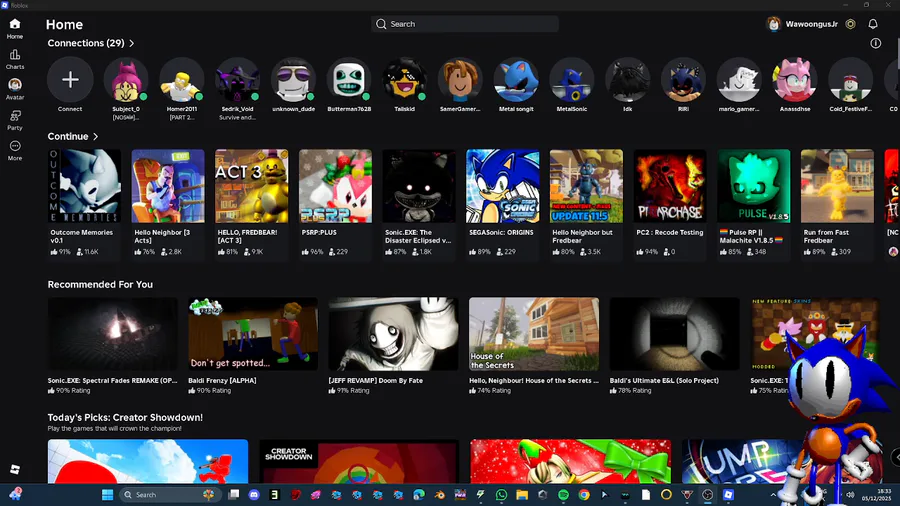
Task: Open WawoongusJr profile
Action: tap(802, 24)
